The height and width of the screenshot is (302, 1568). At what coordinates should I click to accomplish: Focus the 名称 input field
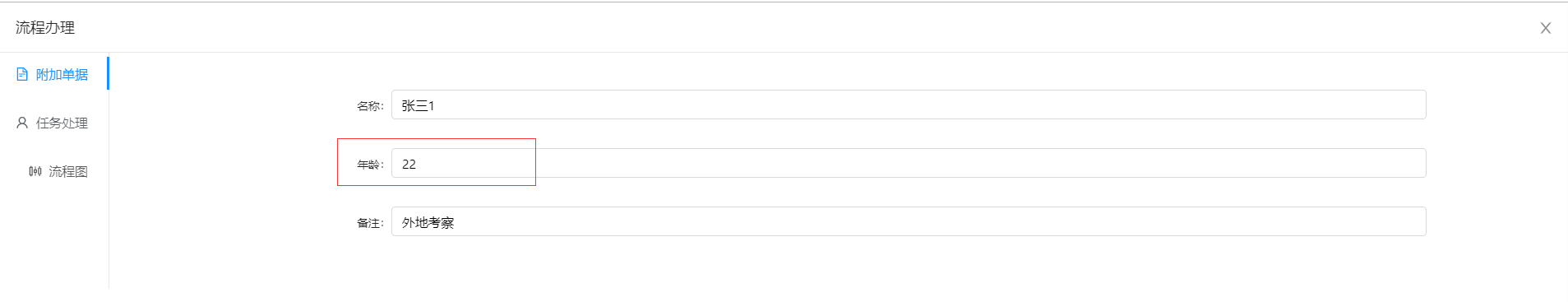tap(909, 105)
